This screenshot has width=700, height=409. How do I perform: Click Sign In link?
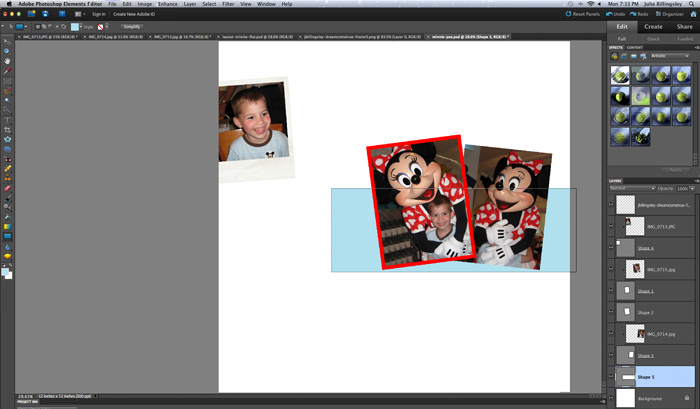coord(99,14)
